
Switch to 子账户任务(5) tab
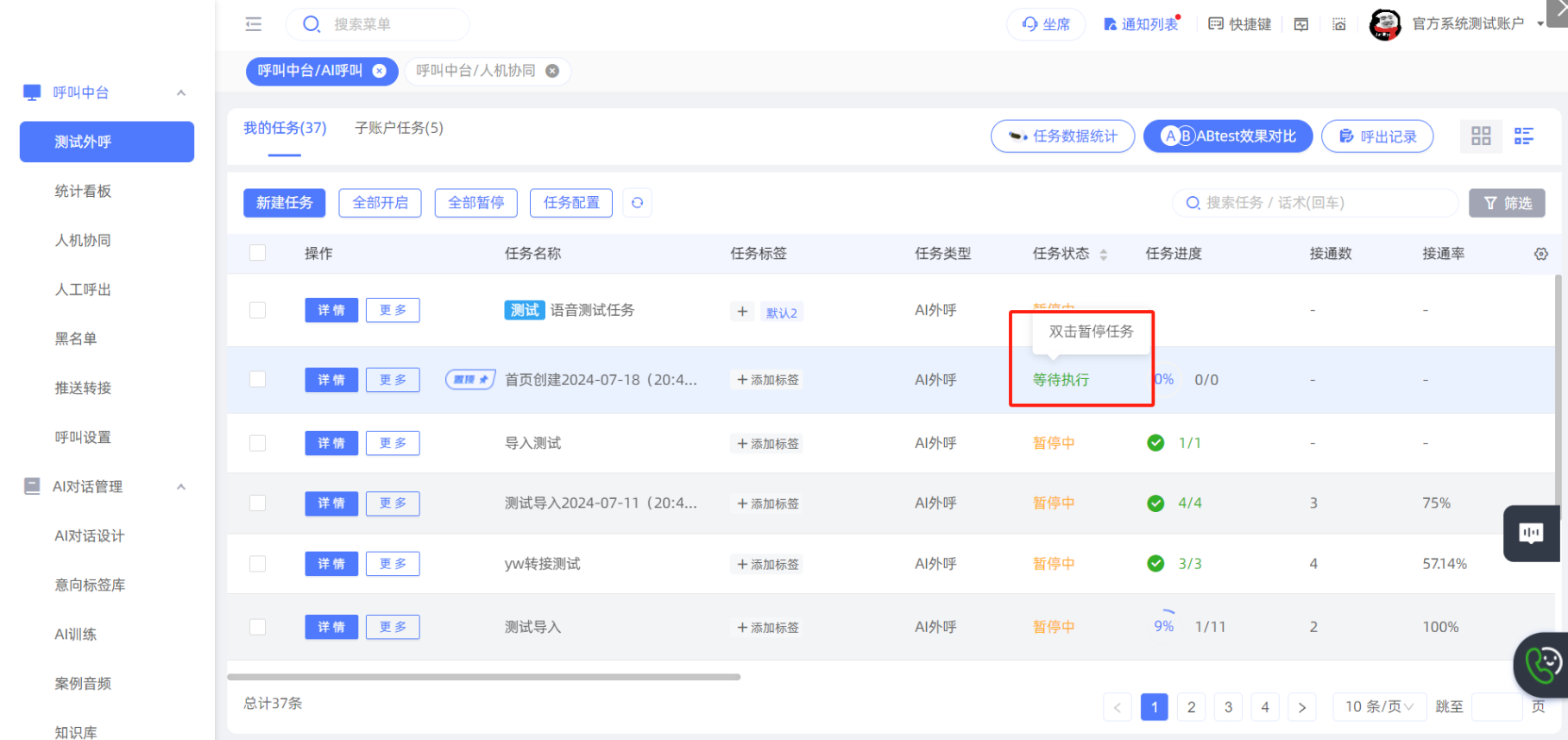(x=399, y=128)
